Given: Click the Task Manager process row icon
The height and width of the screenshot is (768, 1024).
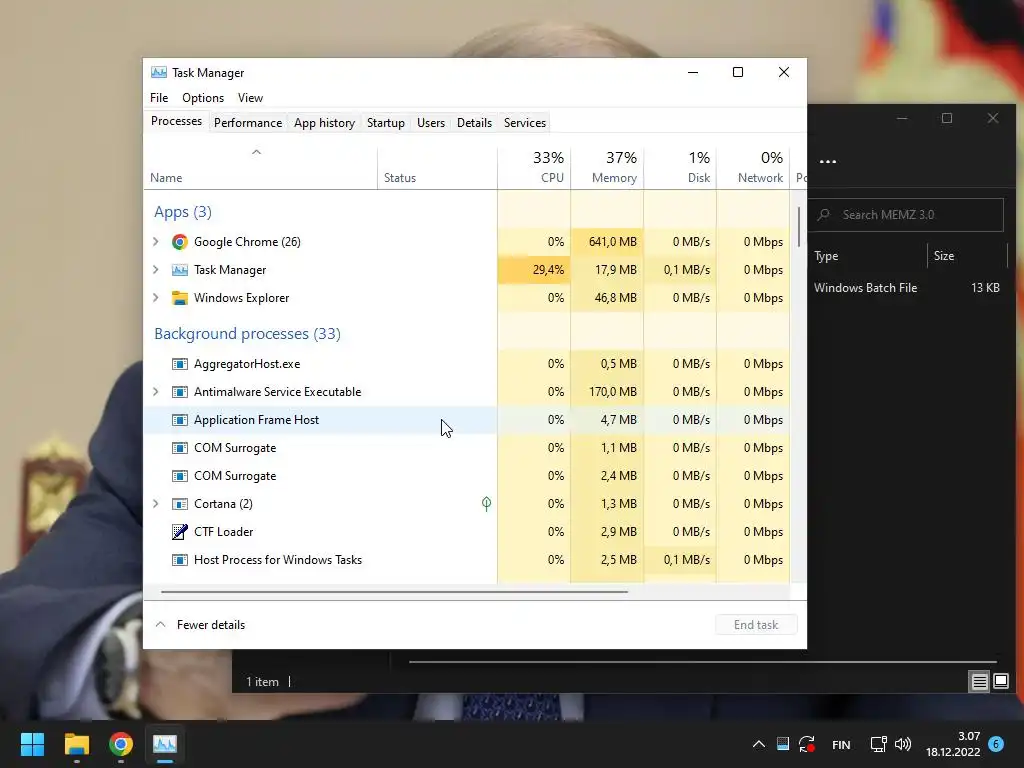Looking at the screenshot, I should point(180,270).
